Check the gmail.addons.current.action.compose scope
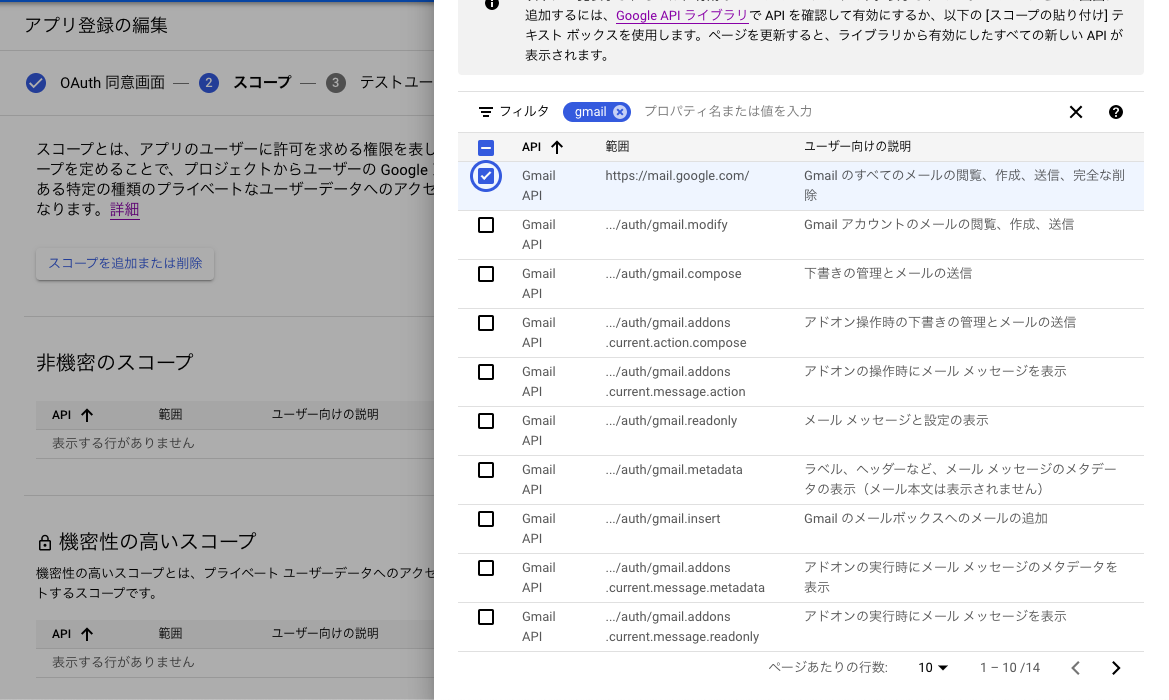This screenshot has width=1169, height=700. (x=485, y=323)
